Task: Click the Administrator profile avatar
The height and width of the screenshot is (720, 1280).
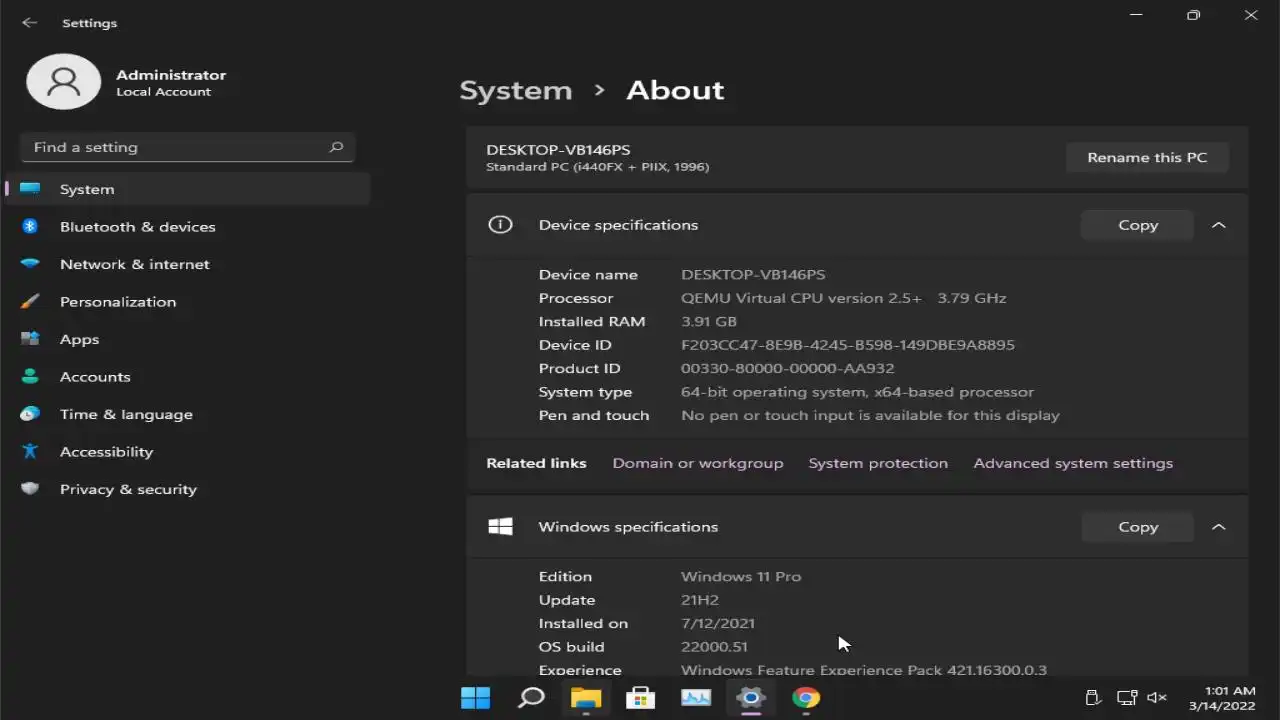Action: click(63, 82)
